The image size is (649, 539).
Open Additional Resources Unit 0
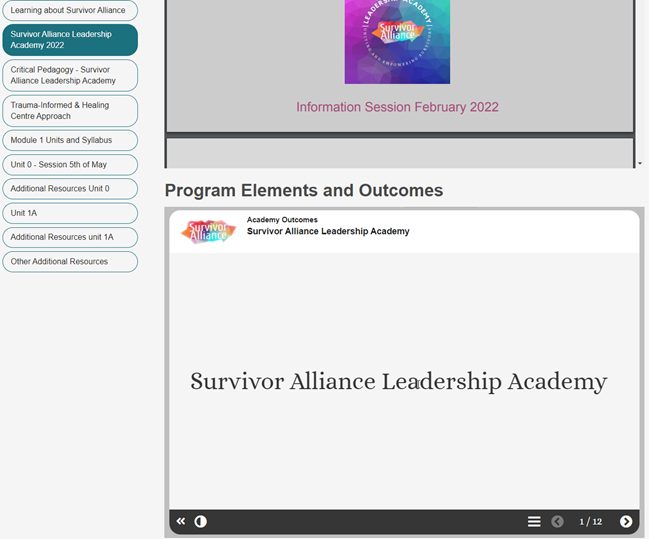[70, 189]
